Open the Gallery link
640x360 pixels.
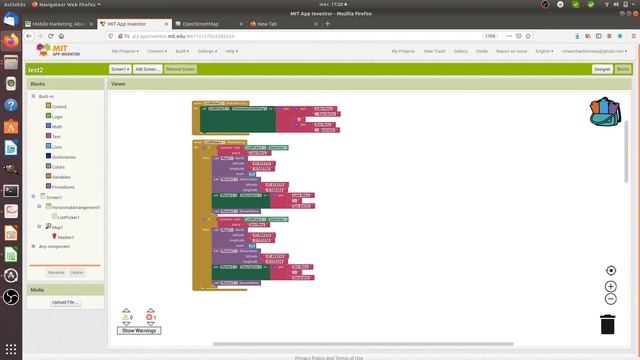click(x=460, y=51)
